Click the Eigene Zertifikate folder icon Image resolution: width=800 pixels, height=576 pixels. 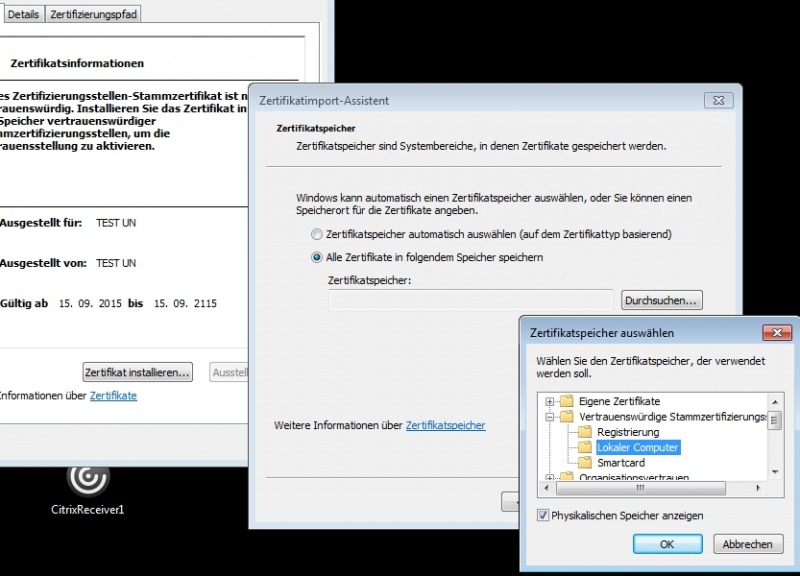[567, 401]
